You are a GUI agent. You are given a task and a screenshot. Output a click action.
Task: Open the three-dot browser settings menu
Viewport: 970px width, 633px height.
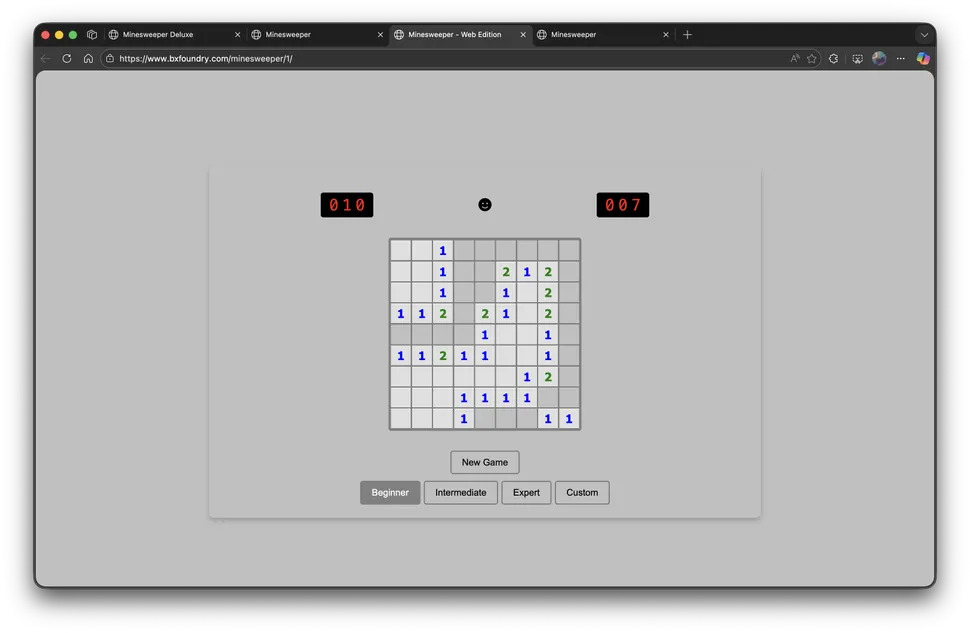pyautogui.click(x=901, y=58)
